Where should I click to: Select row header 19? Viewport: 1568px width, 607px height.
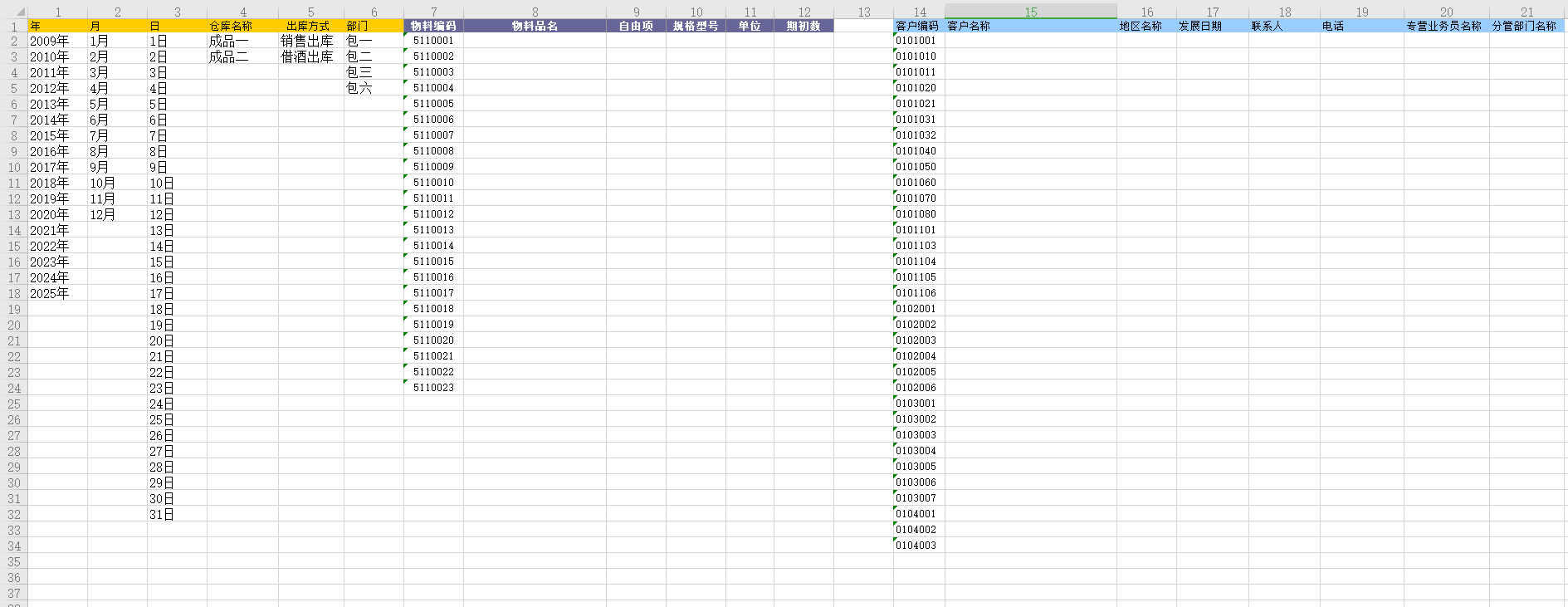coord(14,310)
